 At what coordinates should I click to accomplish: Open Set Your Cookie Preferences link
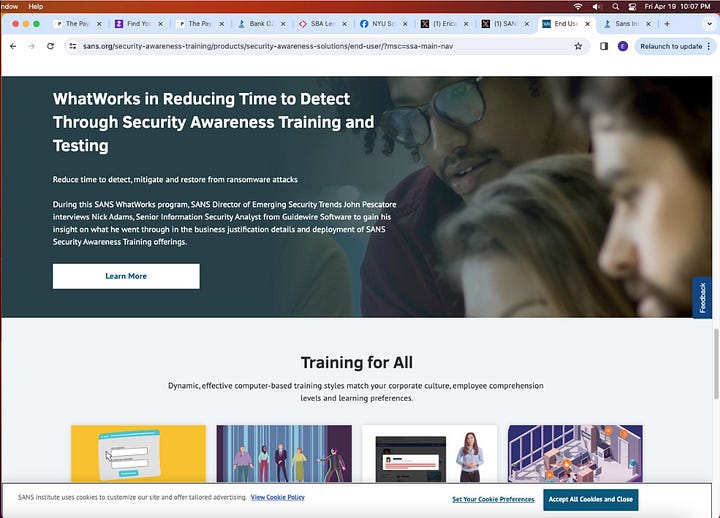coord(493,499)
